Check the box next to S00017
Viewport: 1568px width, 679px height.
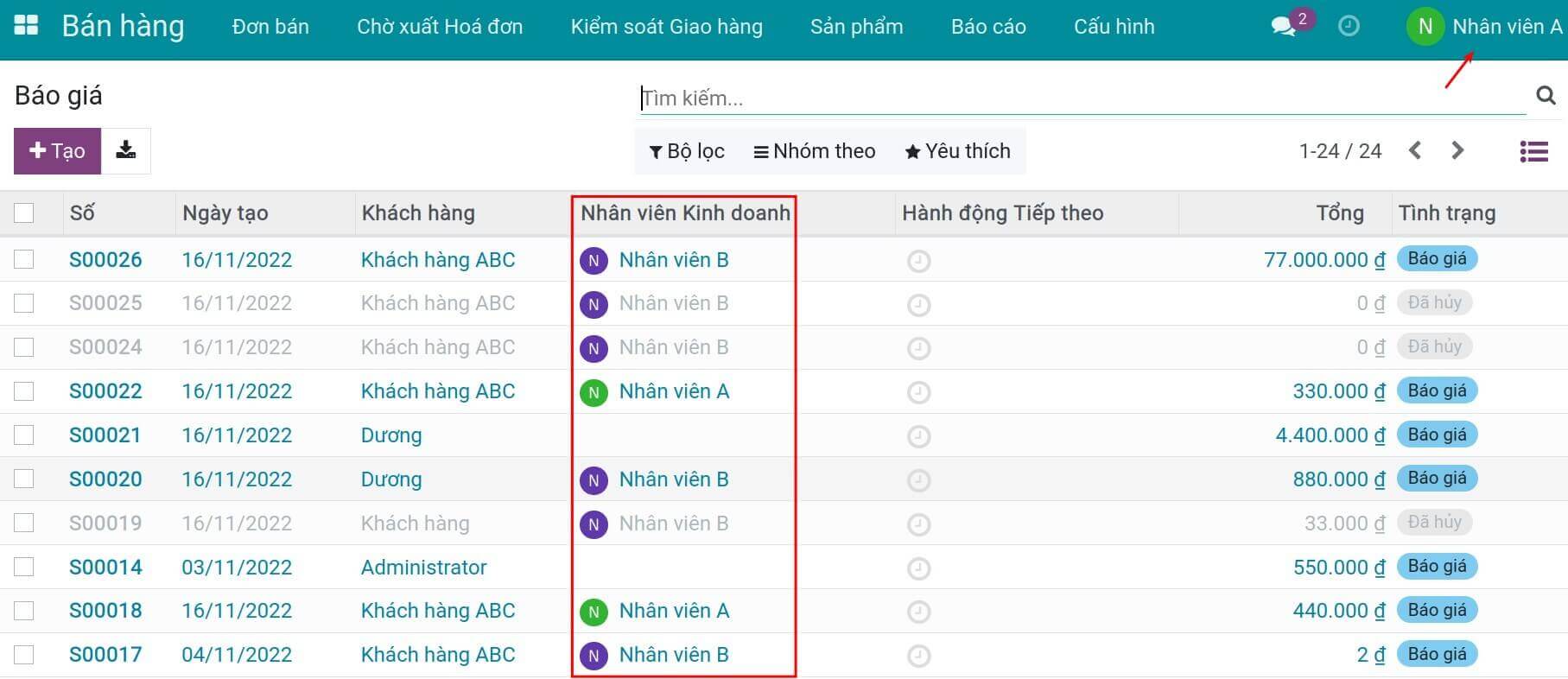23,654
